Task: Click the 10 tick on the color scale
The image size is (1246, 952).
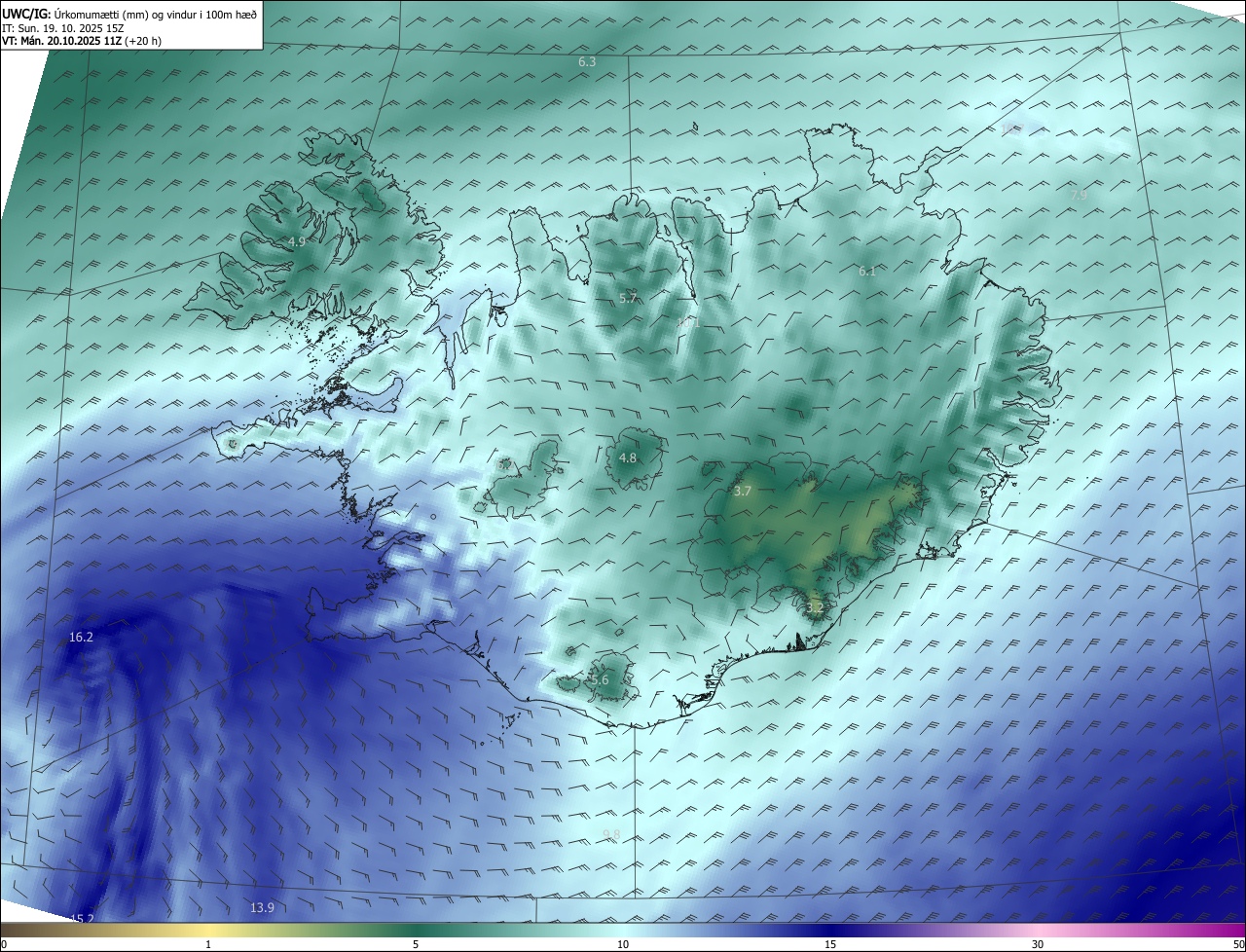Action: point(623,944)
